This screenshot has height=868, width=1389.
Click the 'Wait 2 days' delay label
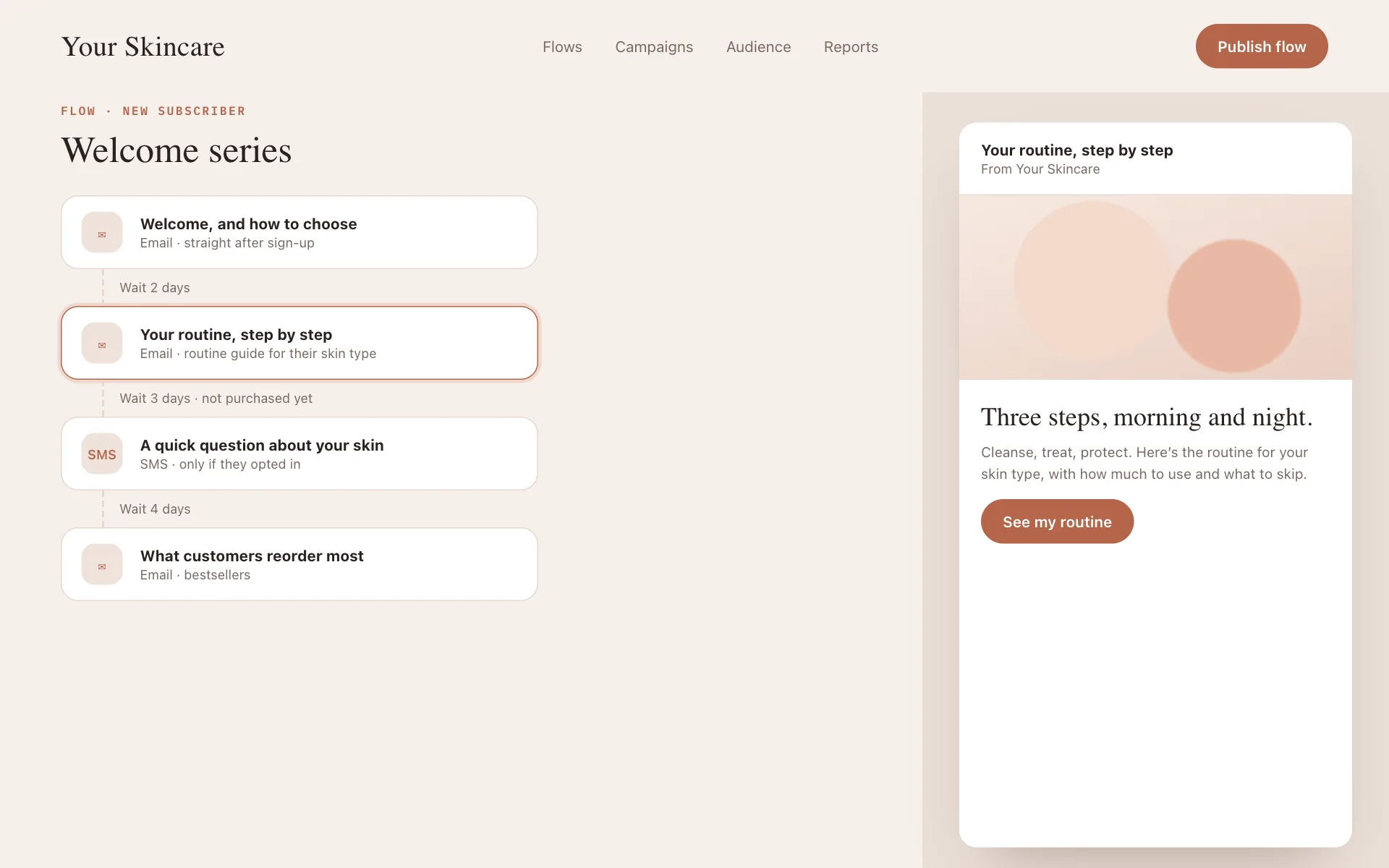click(x=155, y=288)
